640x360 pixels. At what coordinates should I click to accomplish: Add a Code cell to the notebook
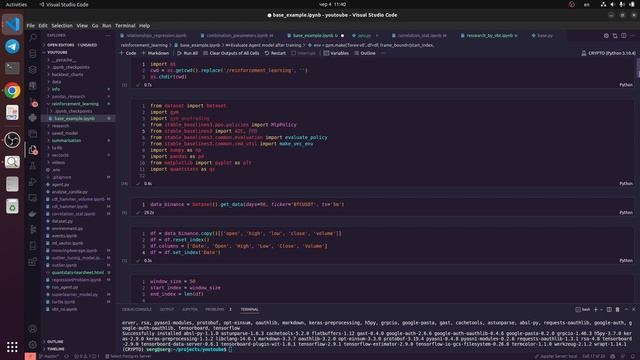(128, 53)
